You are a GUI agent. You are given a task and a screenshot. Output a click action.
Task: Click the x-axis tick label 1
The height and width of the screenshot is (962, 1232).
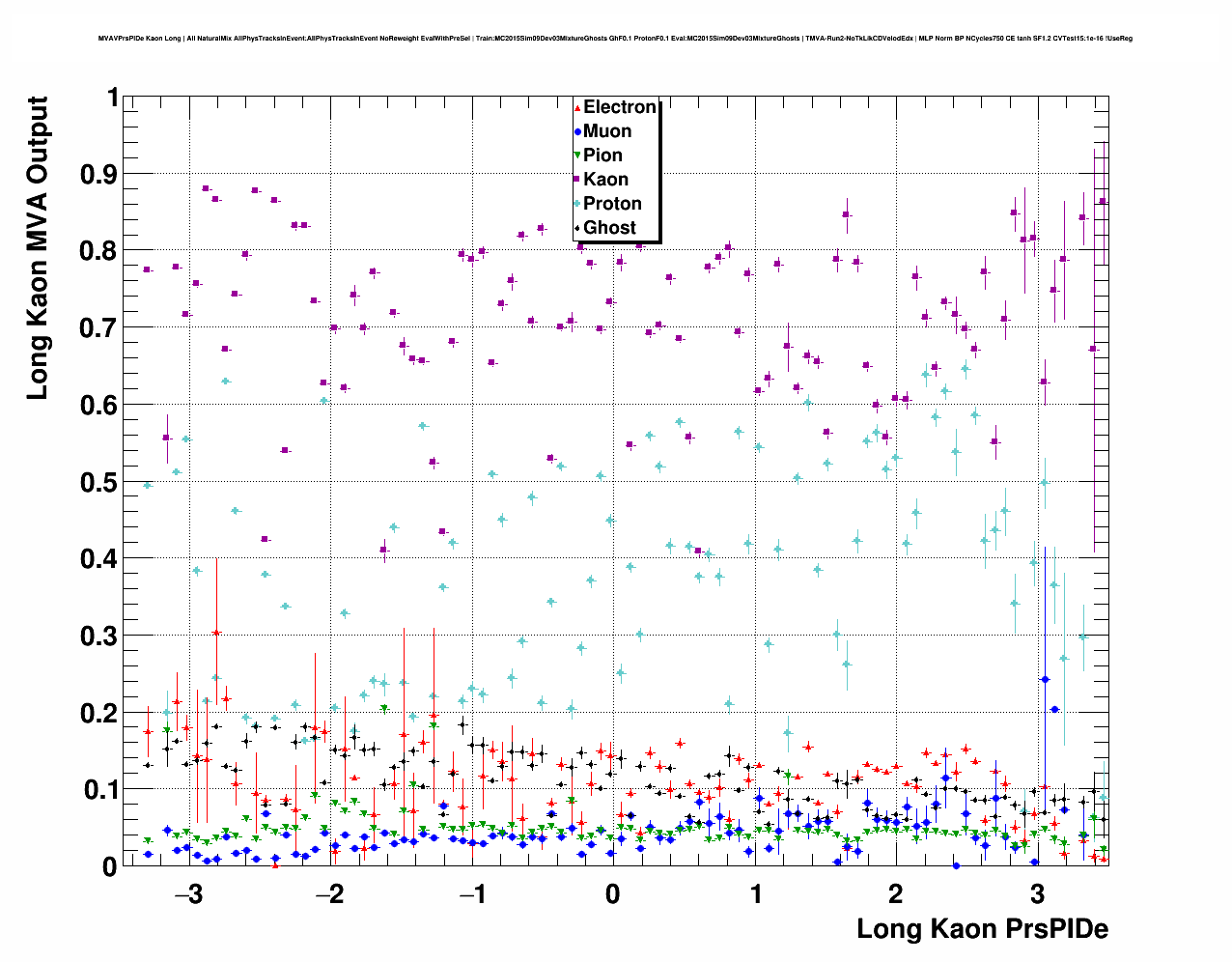755,893
